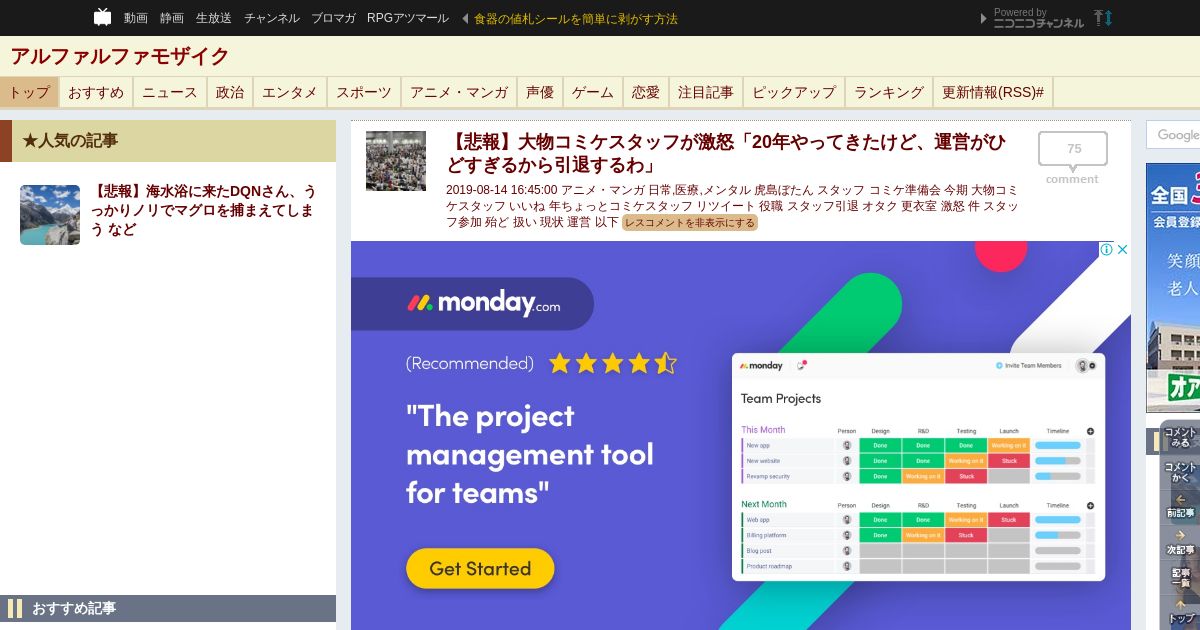1200x630 pixels.
Task: Click the Niconico TV logo icon
Action: tap(102, 17)
